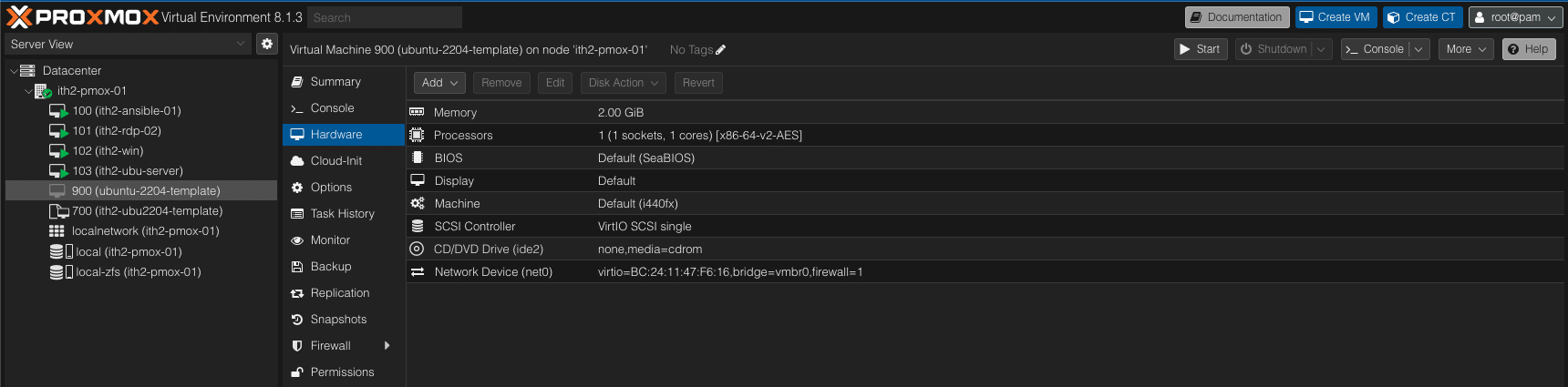Open the Task History tab

coord(342,214)
